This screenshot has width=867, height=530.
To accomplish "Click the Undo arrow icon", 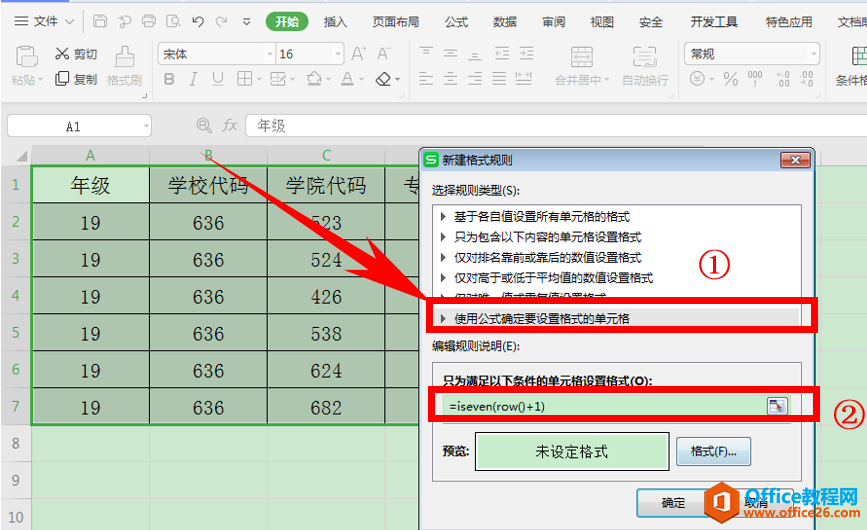I will pyautogui.click(x=197, y=21).
